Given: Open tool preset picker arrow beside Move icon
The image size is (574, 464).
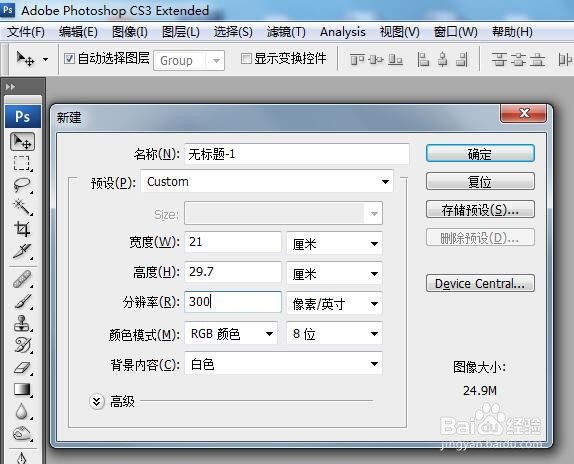Looking at the screenshot, I should 45,59.
